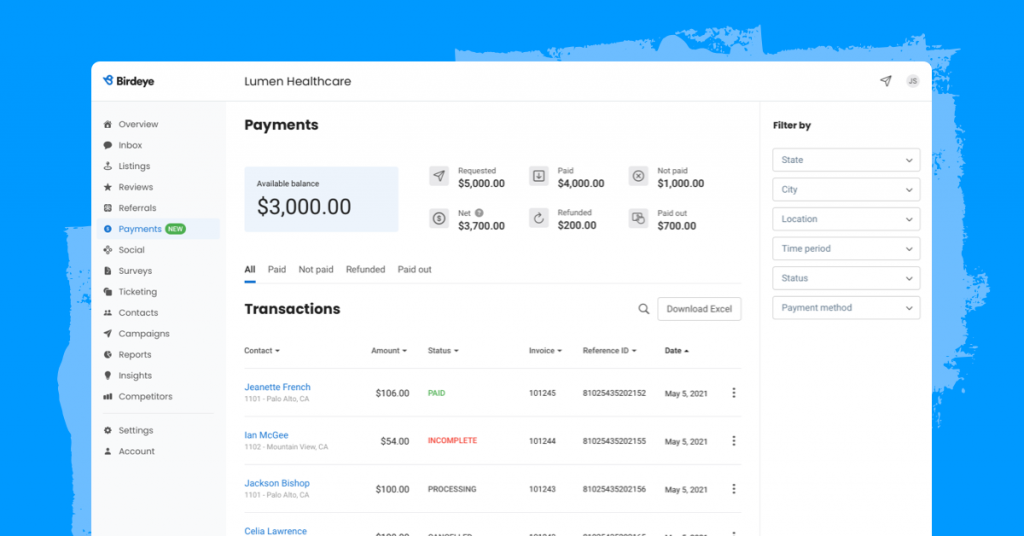Click the Not paid X-circle icon
This screenshot has width=1024, height=536.
638,176
